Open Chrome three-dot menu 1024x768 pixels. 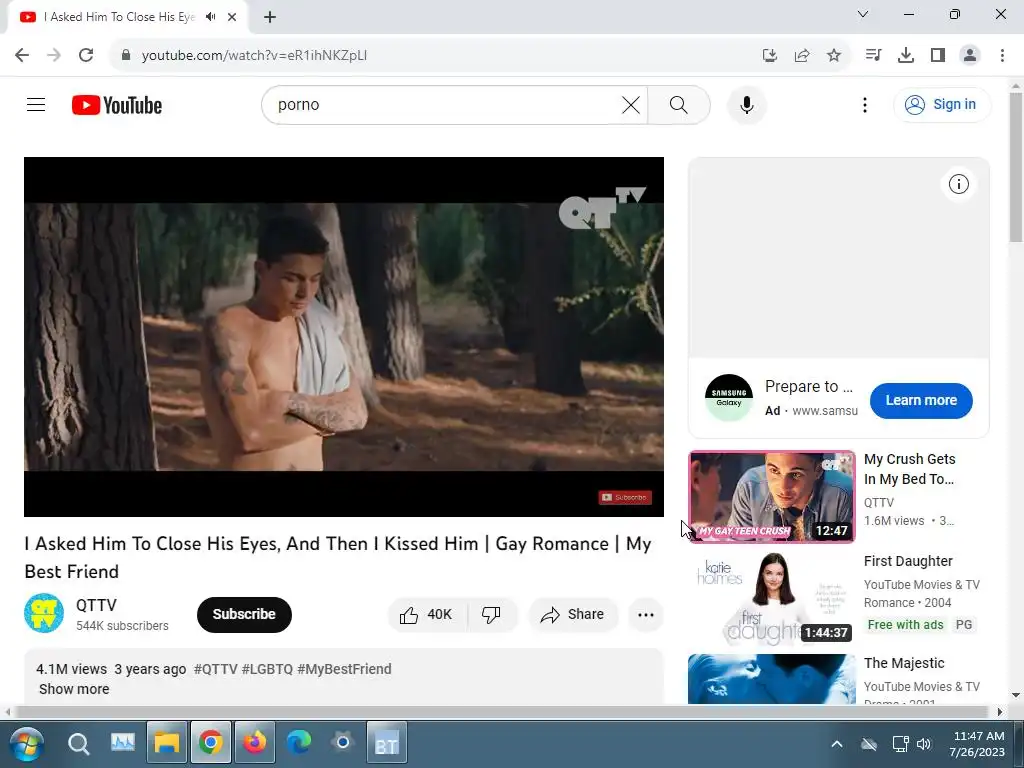[1002, 56]
